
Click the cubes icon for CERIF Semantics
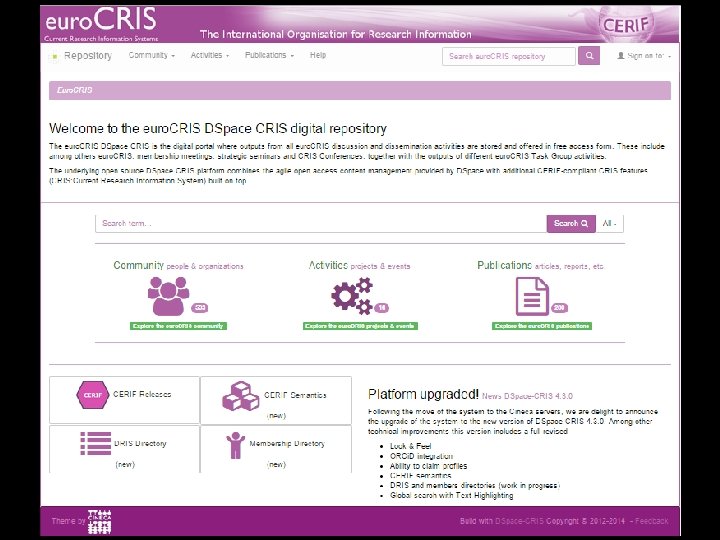click(241, 396)
